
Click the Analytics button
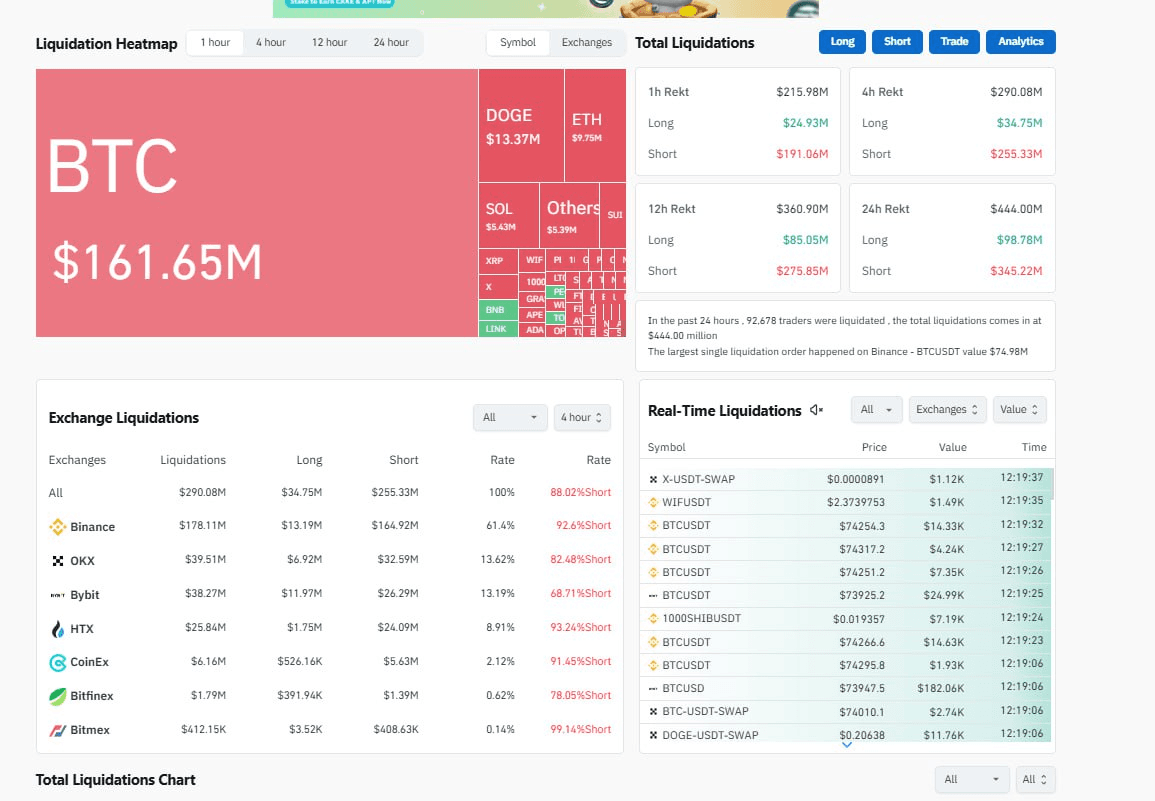1020,42
